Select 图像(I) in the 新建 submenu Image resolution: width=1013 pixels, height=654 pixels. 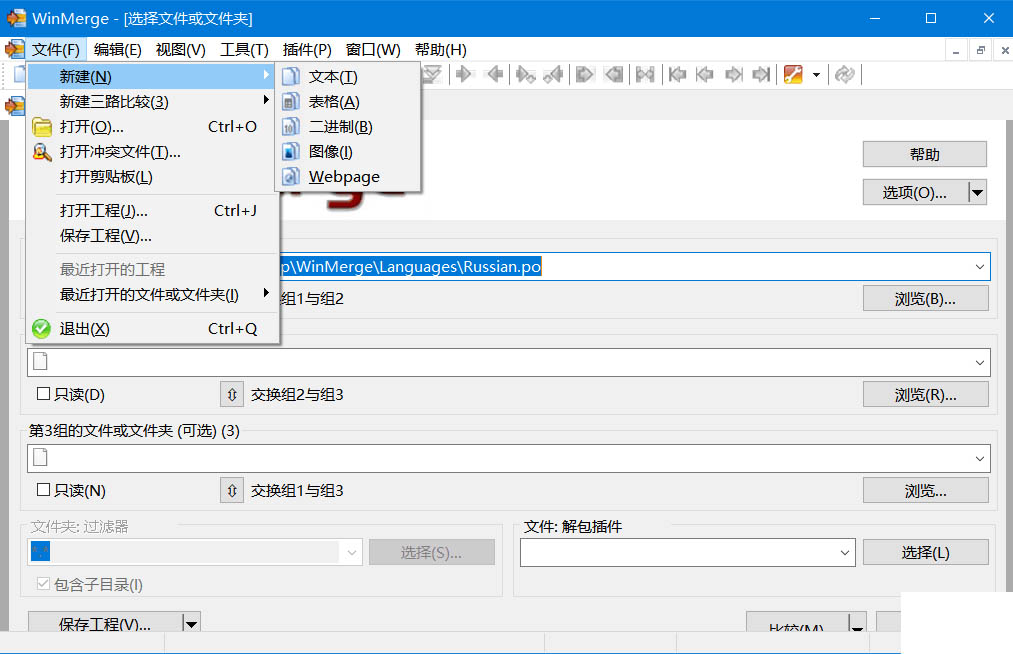click(x=348, y=151)
